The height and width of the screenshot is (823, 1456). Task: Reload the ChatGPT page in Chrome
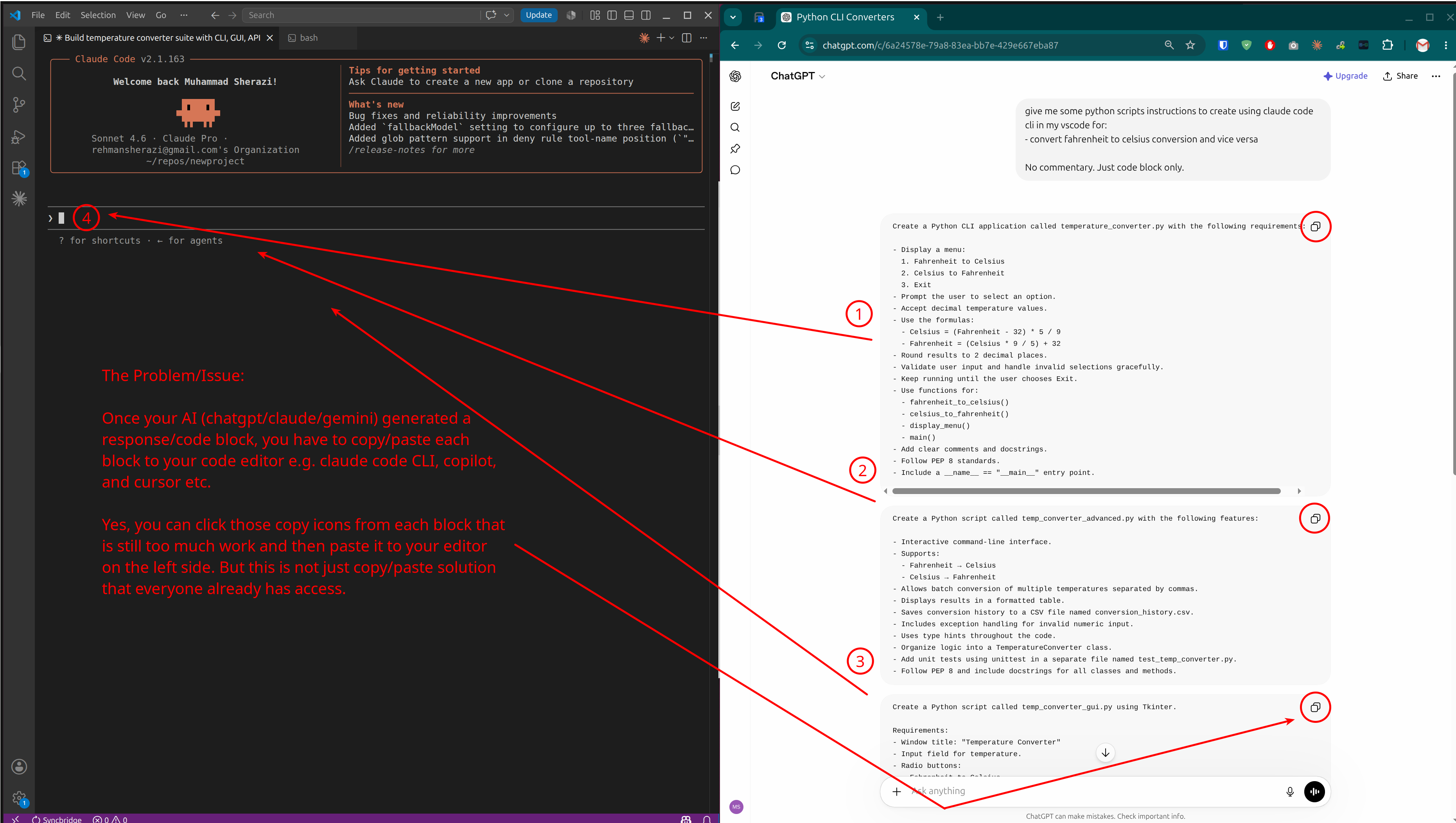[782, 45]
